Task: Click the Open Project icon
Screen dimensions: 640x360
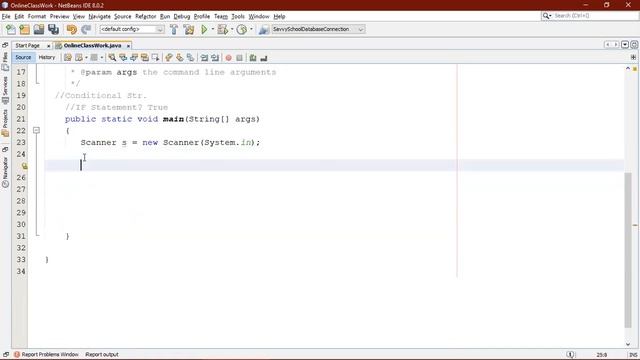Action: point(39,29)
